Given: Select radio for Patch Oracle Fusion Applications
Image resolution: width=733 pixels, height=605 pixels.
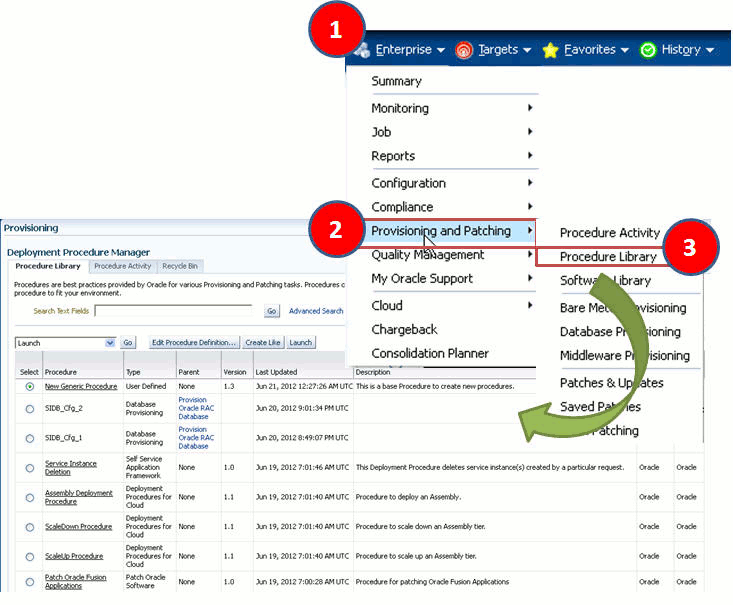Looking at the screenshot, I should pyautogui.click(x=30, y=582).
